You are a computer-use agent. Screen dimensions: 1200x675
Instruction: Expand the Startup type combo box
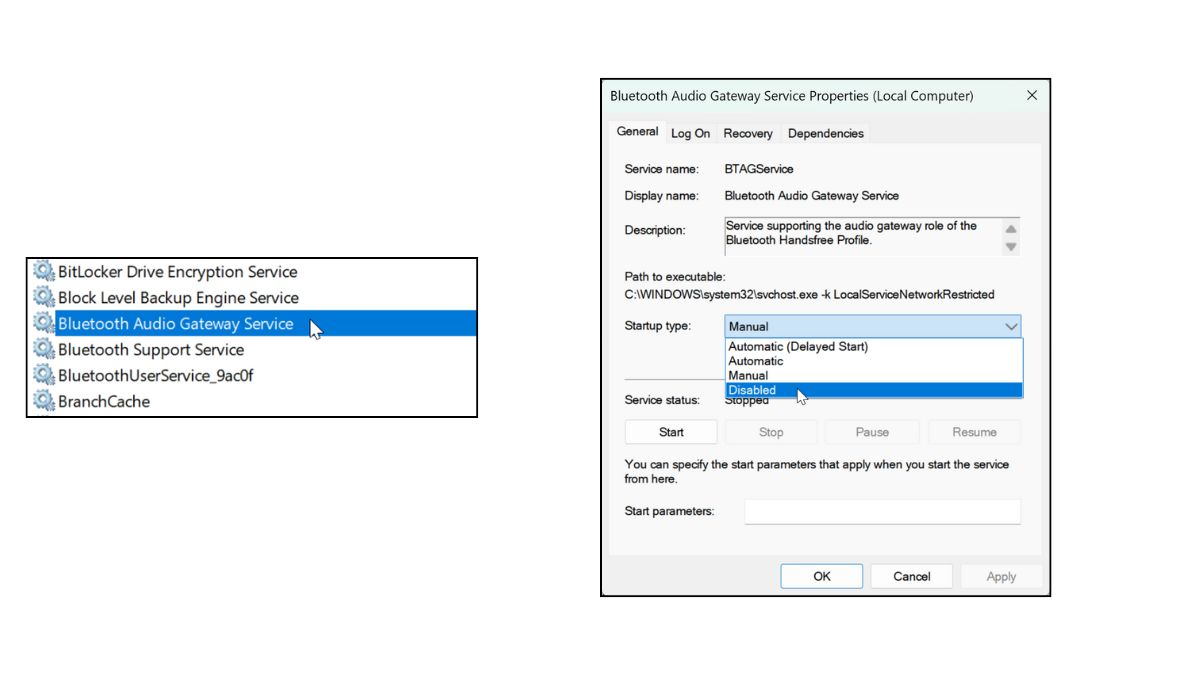click(872, 326)
